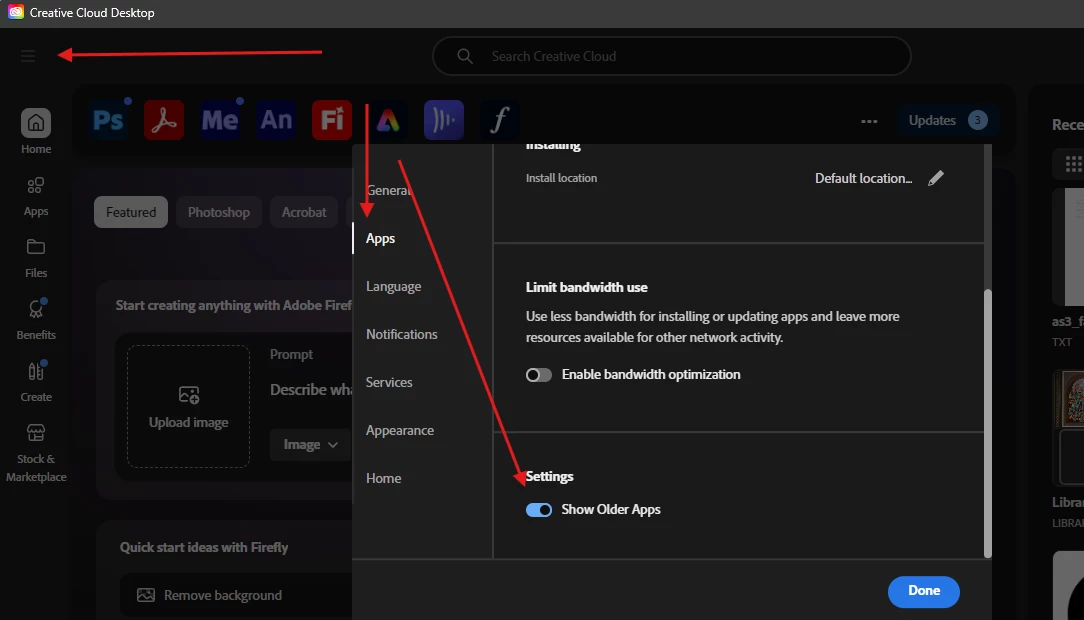Launch the red Fi app icon
The width and height of the screenshot is (1084, 620).
tap(332, 120)
